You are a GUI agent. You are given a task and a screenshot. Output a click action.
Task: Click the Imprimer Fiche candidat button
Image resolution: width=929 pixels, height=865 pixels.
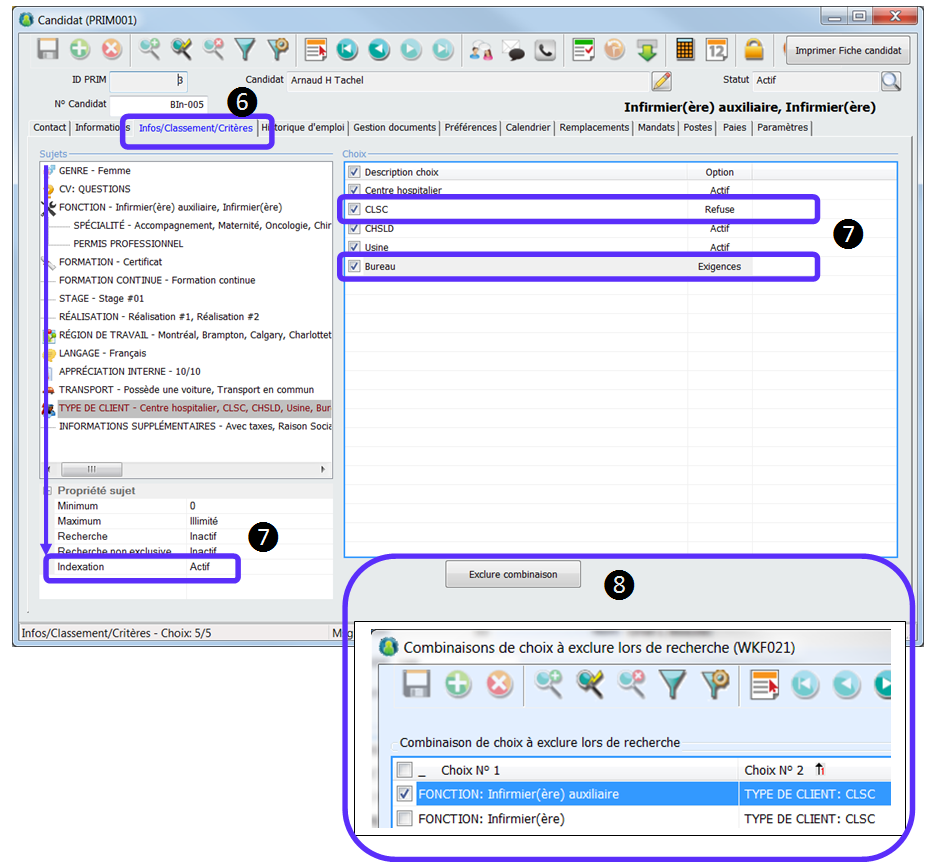(x=847, y=50)
